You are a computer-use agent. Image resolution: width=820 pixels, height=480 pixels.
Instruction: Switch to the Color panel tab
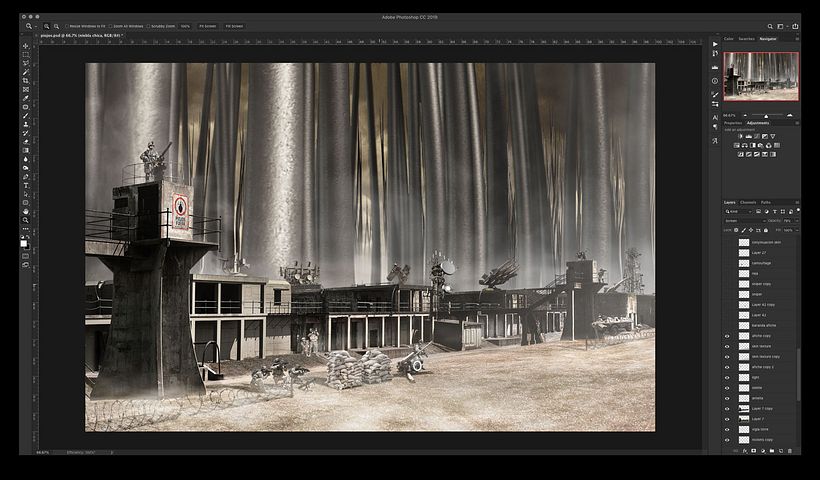tap(728, 39)
